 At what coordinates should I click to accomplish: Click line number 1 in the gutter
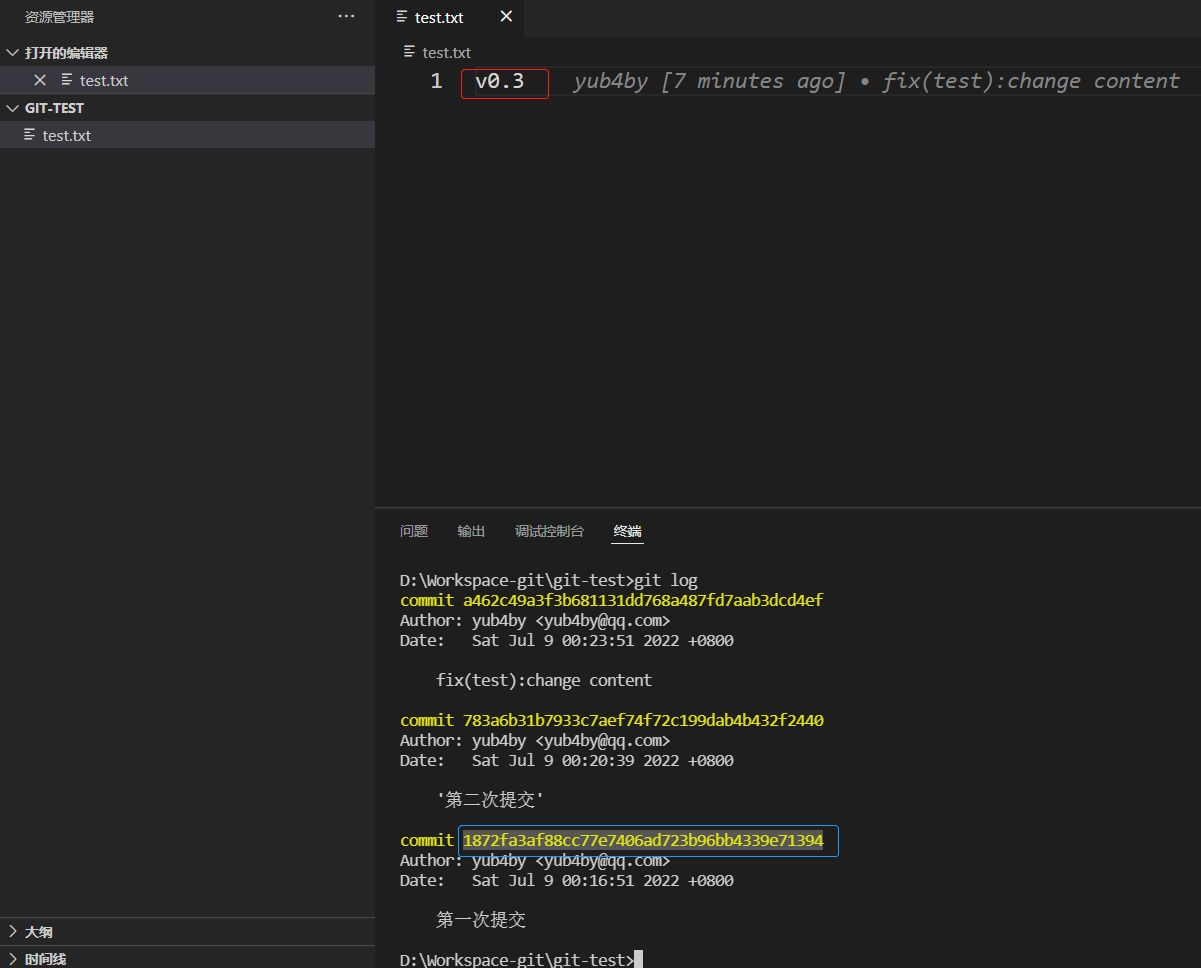pyautogui.click(x=436, y=81)
